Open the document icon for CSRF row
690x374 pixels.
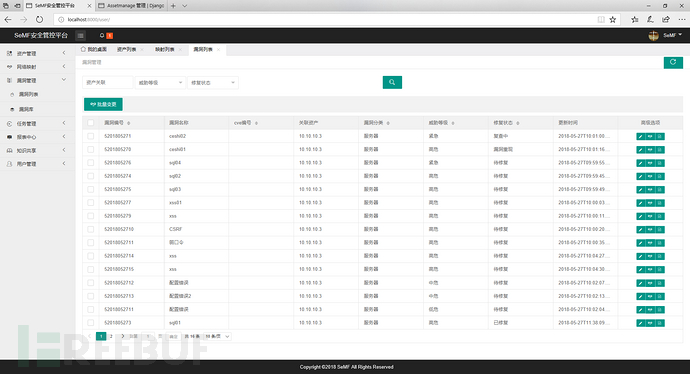[660, 230]
